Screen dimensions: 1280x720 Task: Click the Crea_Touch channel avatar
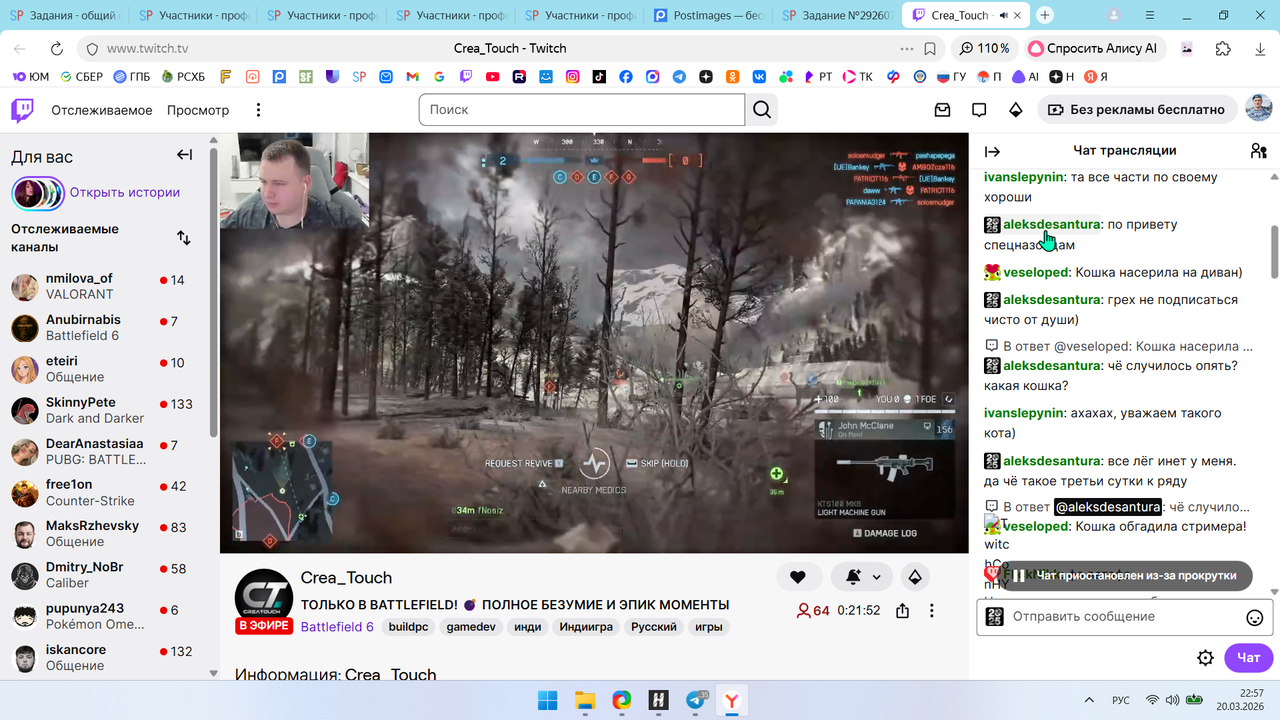click(264, 597)
